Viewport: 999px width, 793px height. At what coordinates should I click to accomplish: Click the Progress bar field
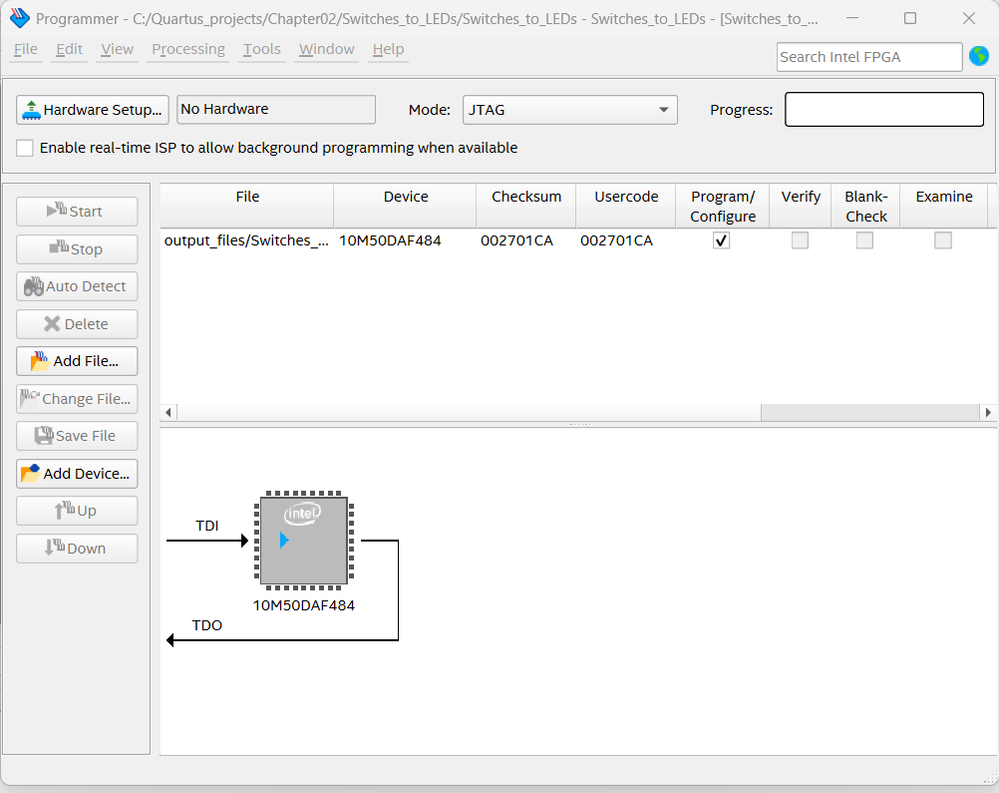(884, 110)
